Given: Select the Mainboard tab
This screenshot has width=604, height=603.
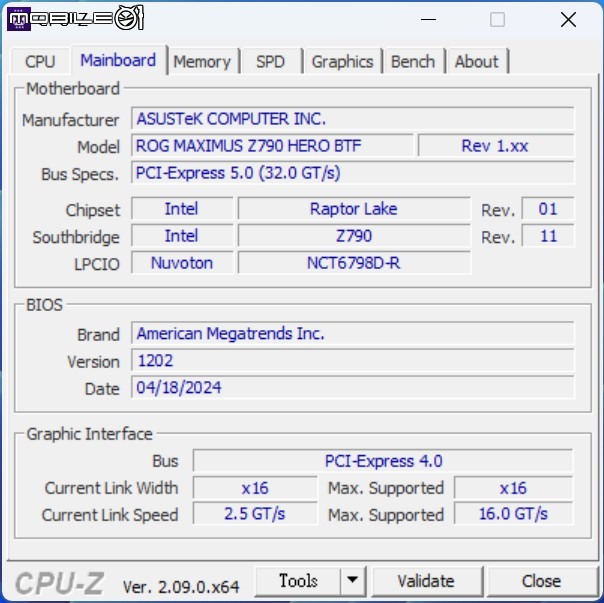Looking at the screenshot, I should click(x=118, y=60).
